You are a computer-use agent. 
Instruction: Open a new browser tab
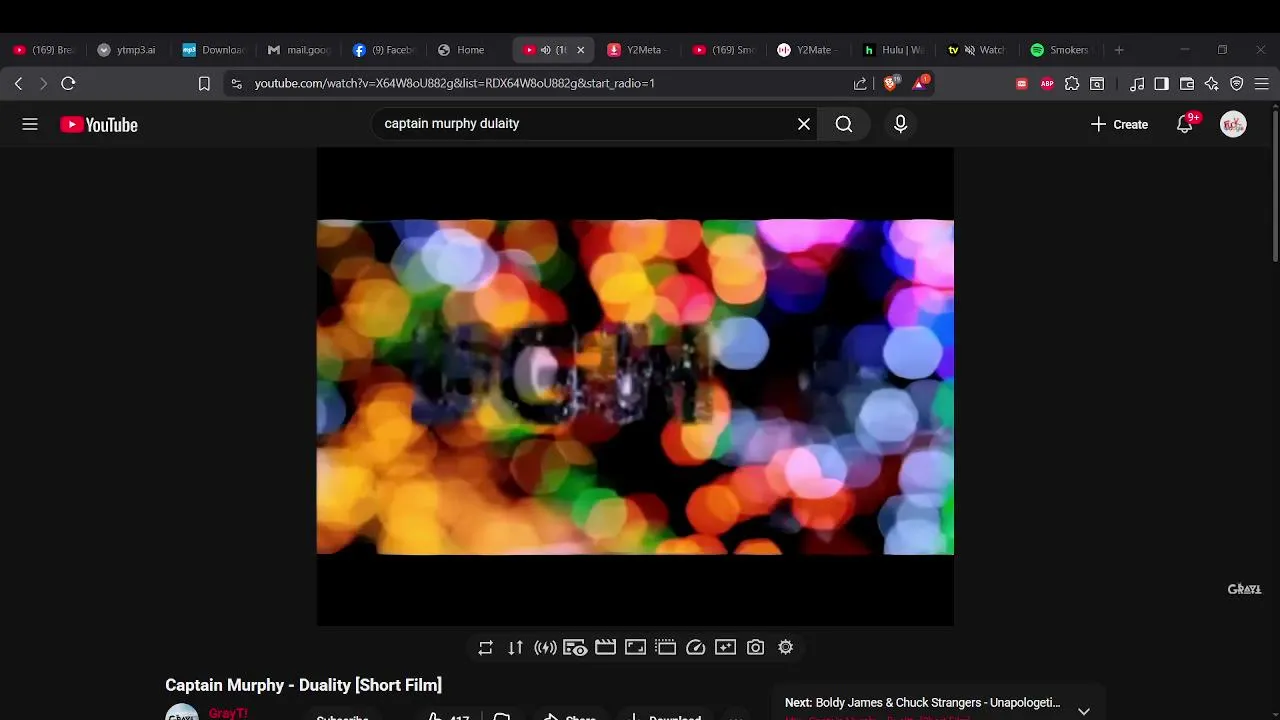(x=1119, y=50)
